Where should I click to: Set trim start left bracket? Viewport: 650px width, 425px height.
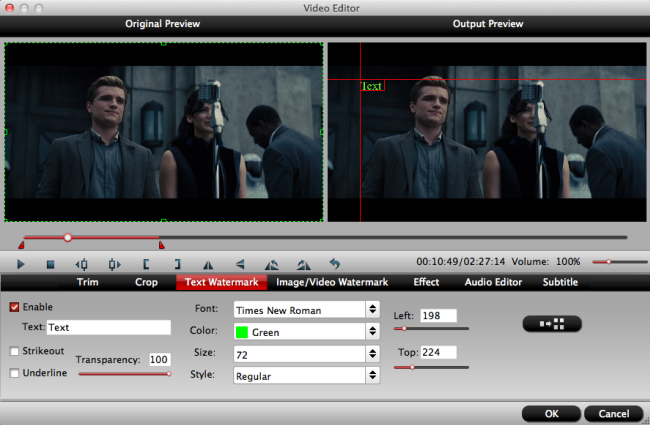(146, 264)
